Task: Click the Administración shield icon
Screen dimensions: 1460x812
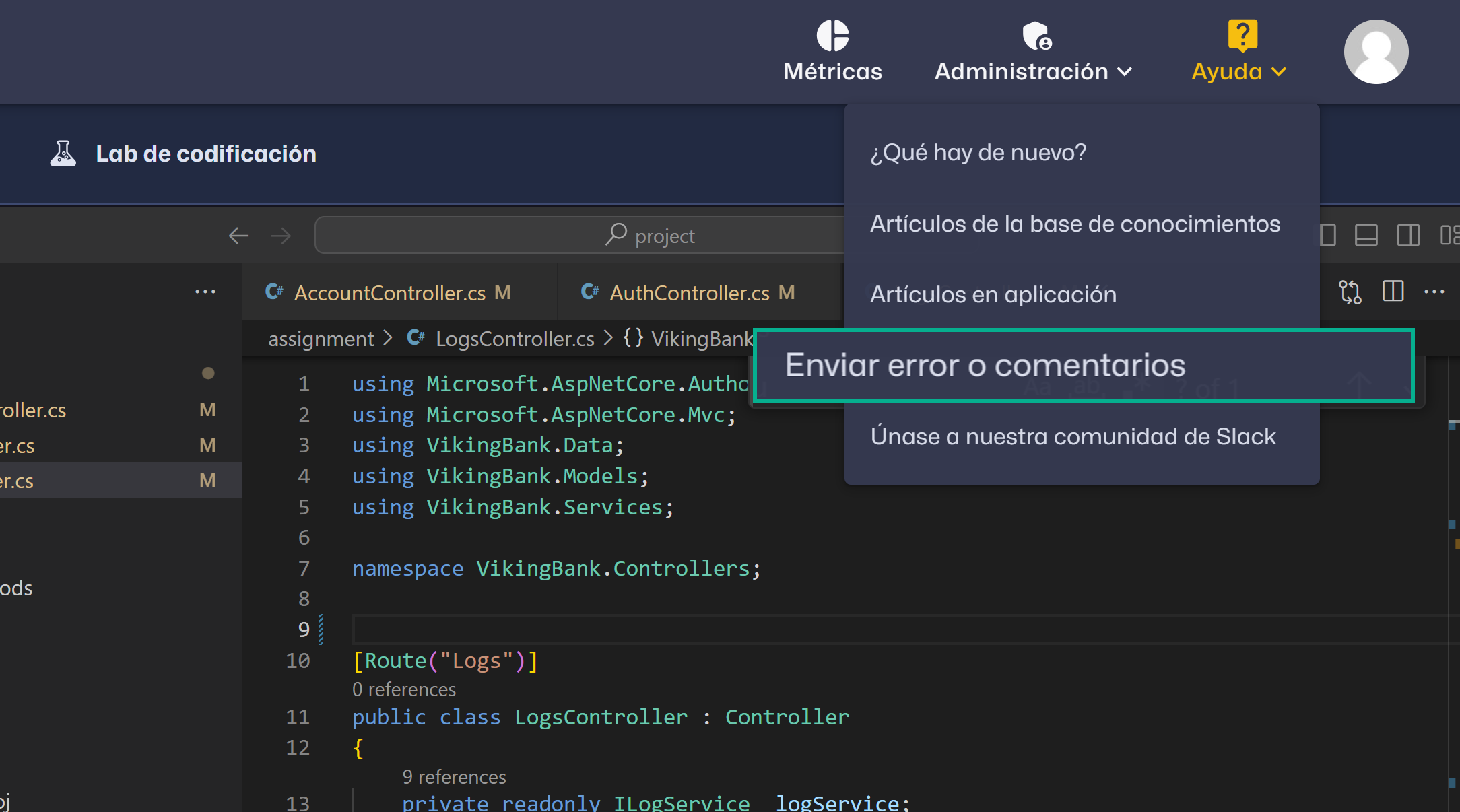Action: click(1036, 36)
